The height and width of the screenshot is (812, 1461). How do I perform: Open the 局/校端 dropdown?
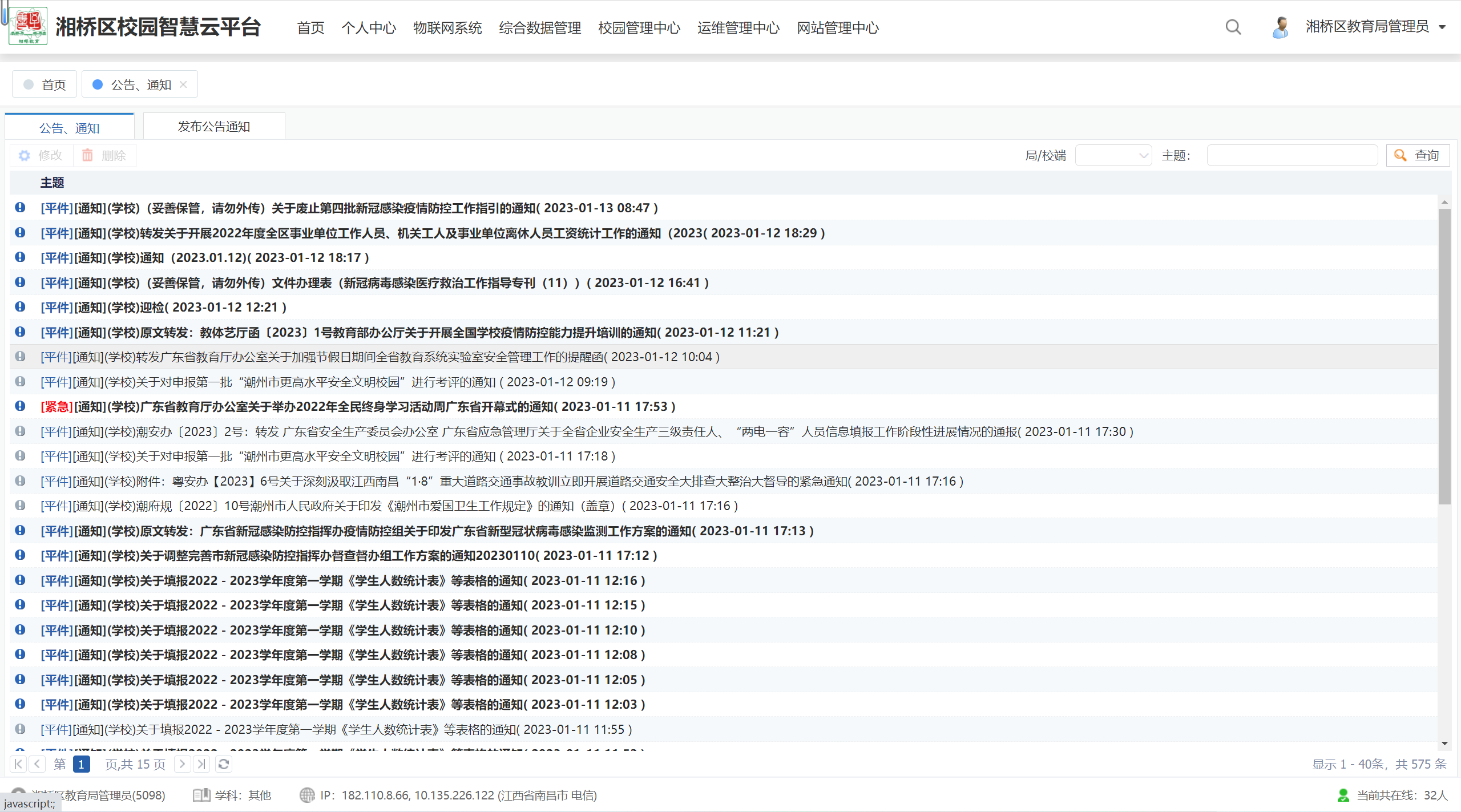click(x=1113, y=155)
